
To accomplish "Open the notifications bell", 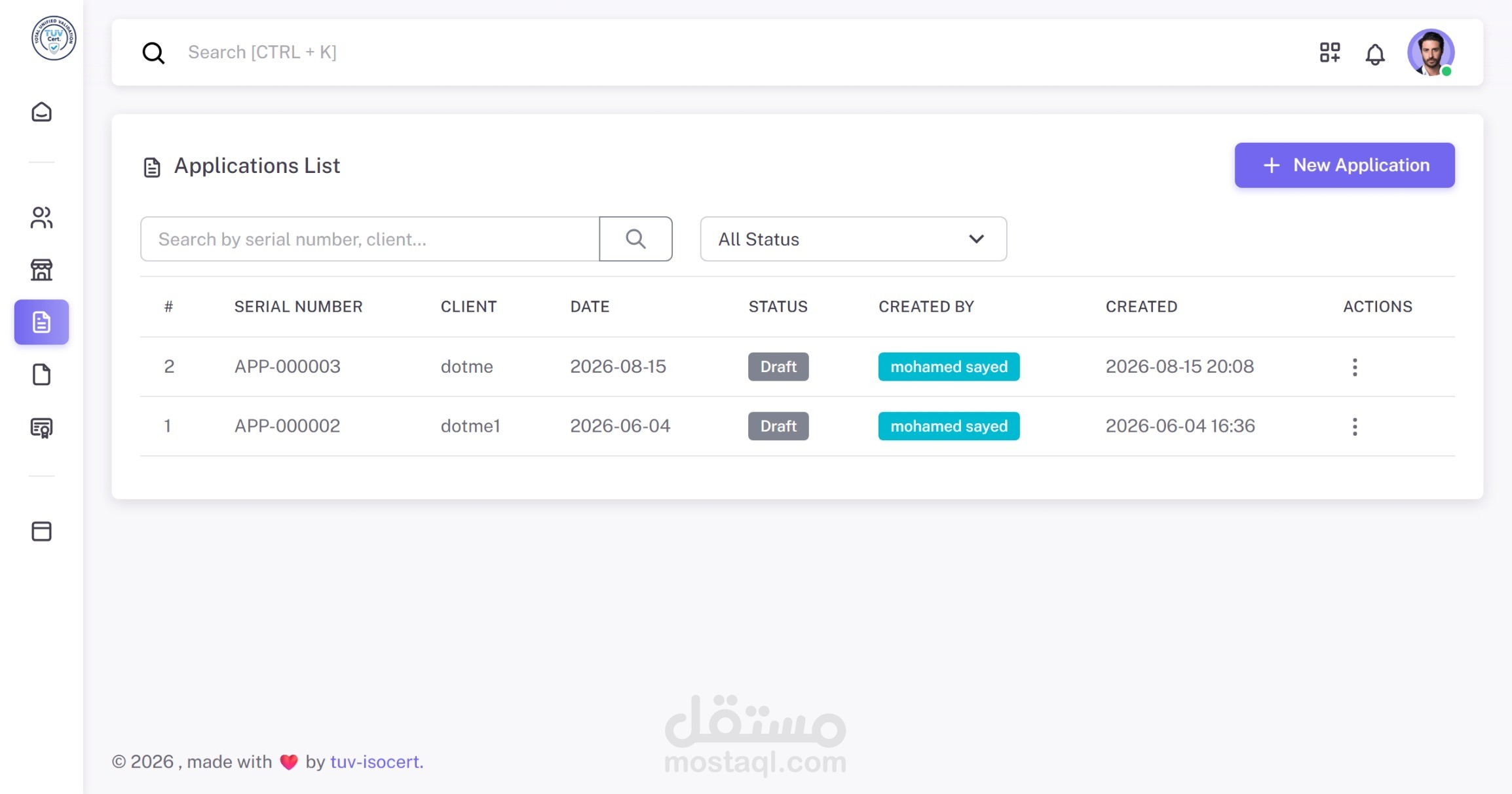I will click(x=1375, y=54).
